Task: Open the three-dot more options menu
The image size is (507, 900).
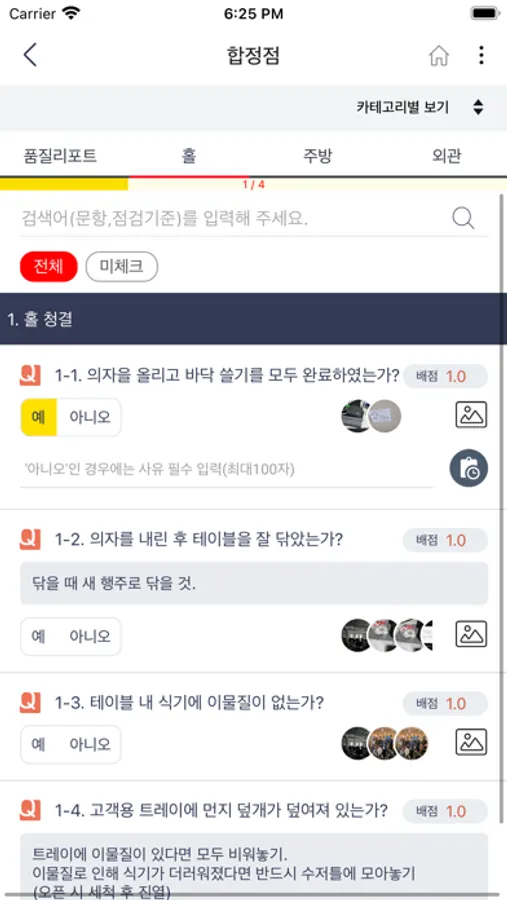Action: (x=481, y=55)
